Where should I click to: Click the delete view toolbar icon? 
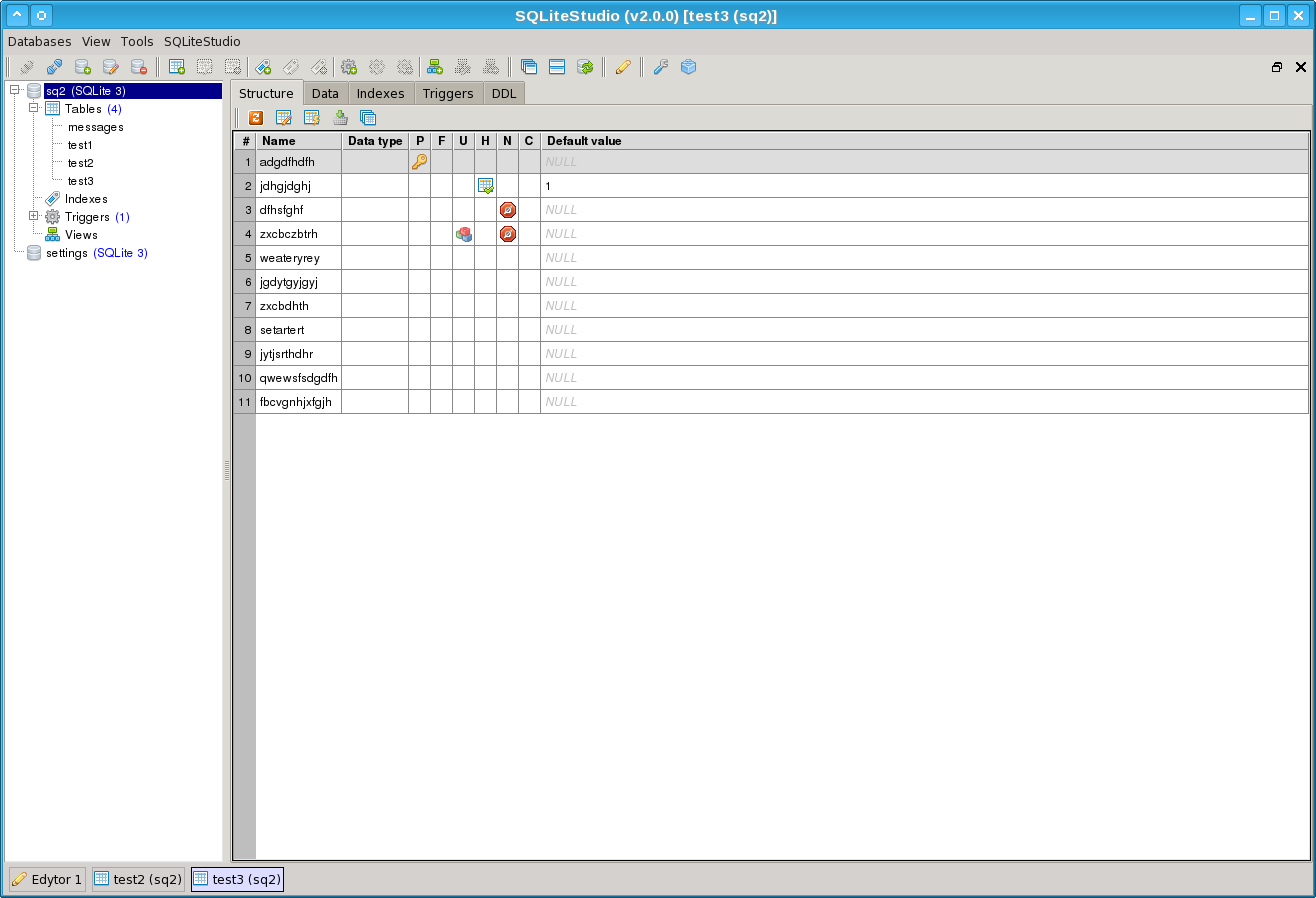[491, 67]
